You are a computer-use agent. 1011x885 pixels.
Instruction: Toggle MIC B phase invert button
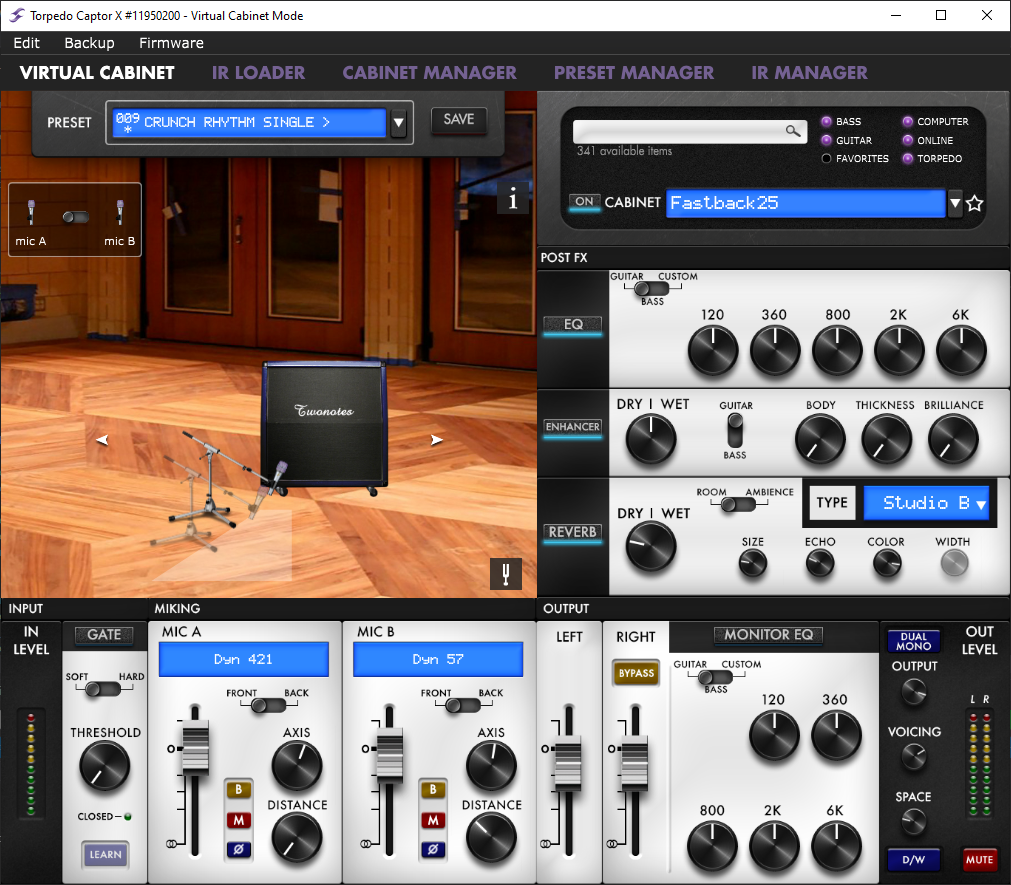433,850
